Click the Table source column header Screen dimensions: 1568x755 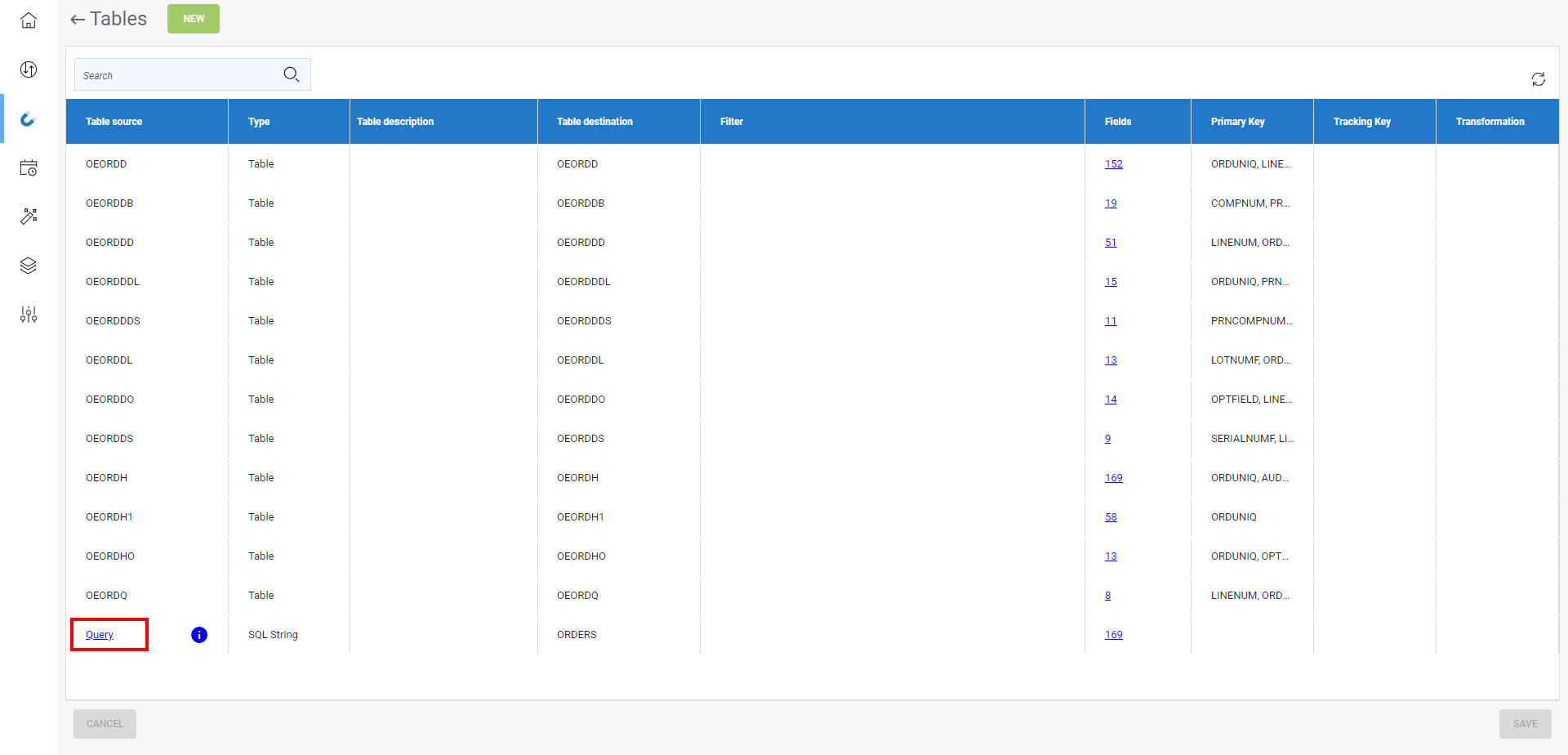(x=114, y=122)
